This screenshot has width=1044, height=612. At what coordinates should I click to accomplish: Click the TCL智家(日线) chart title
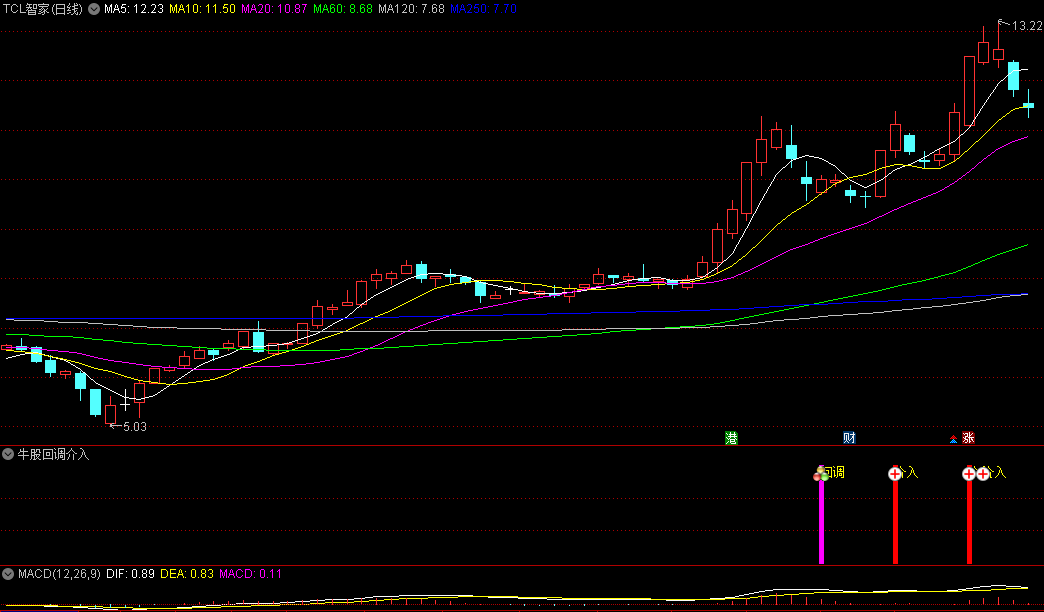[43, 9]
